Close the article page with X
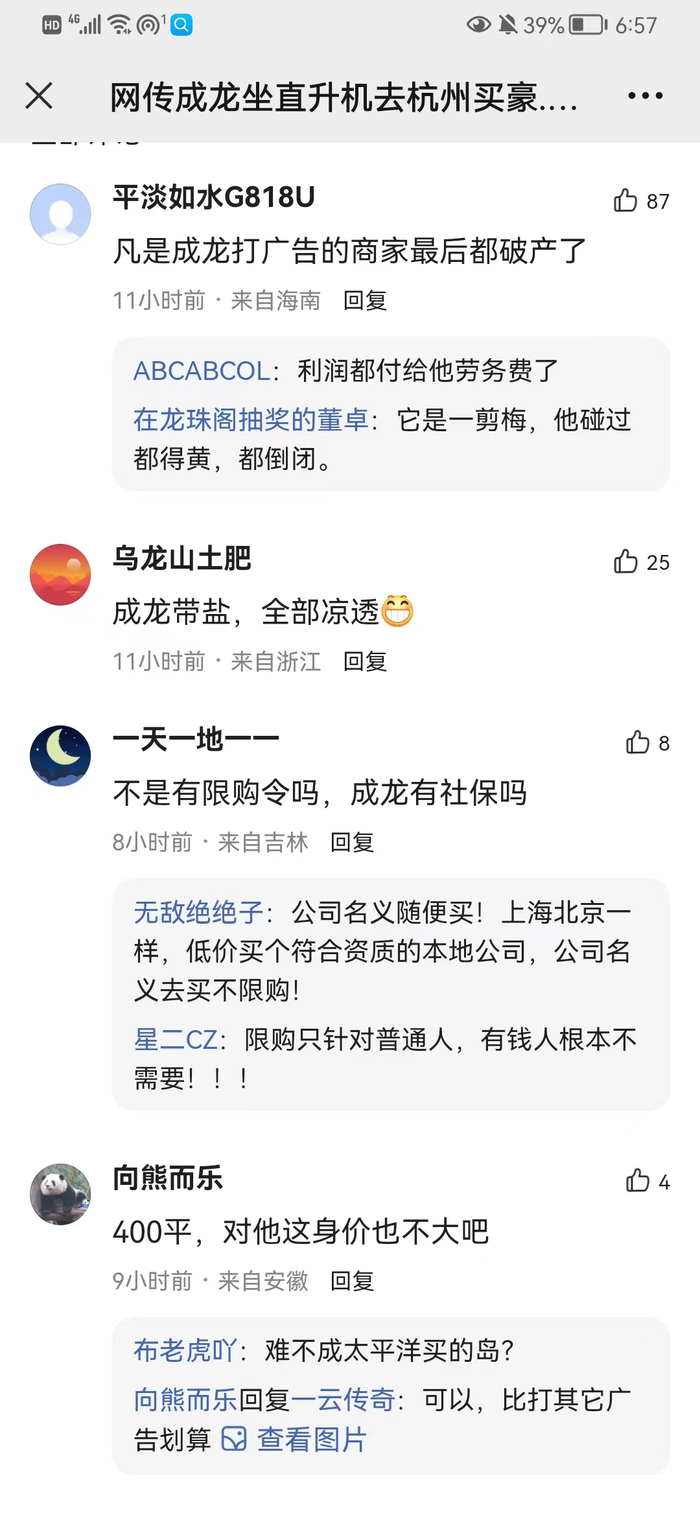Image resolution: width=700 pixels, height=1517 pixels. (x=39, y=96)
